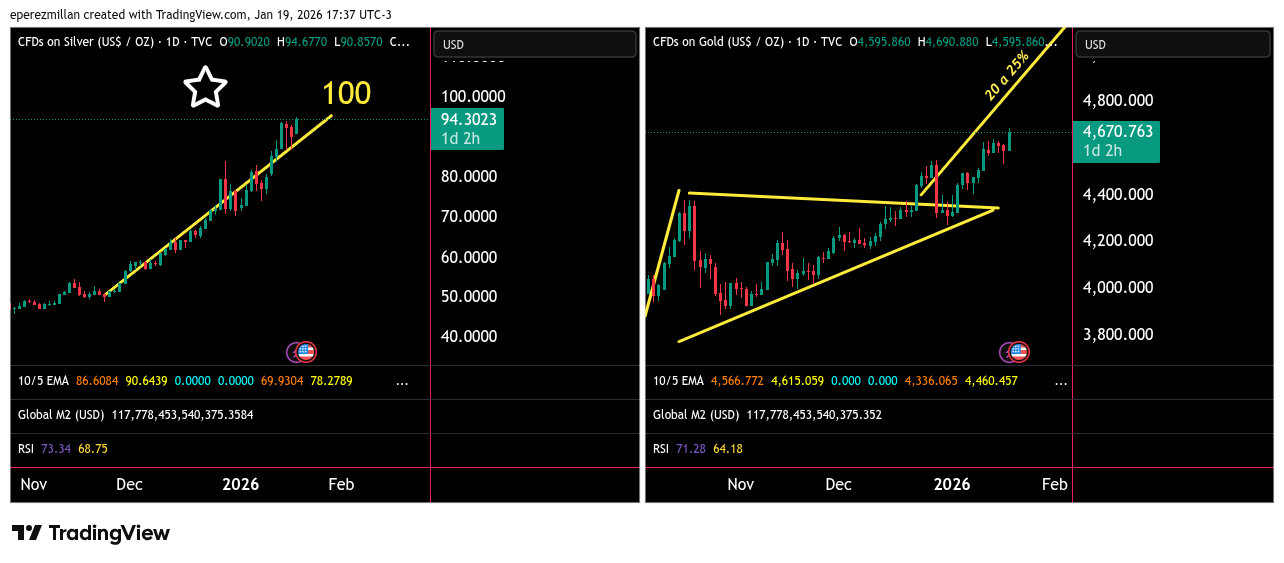Screen dimensions: 1284x563
Task: Click the US flag event icon on Gold chart
Action: tap(1018, 351)
